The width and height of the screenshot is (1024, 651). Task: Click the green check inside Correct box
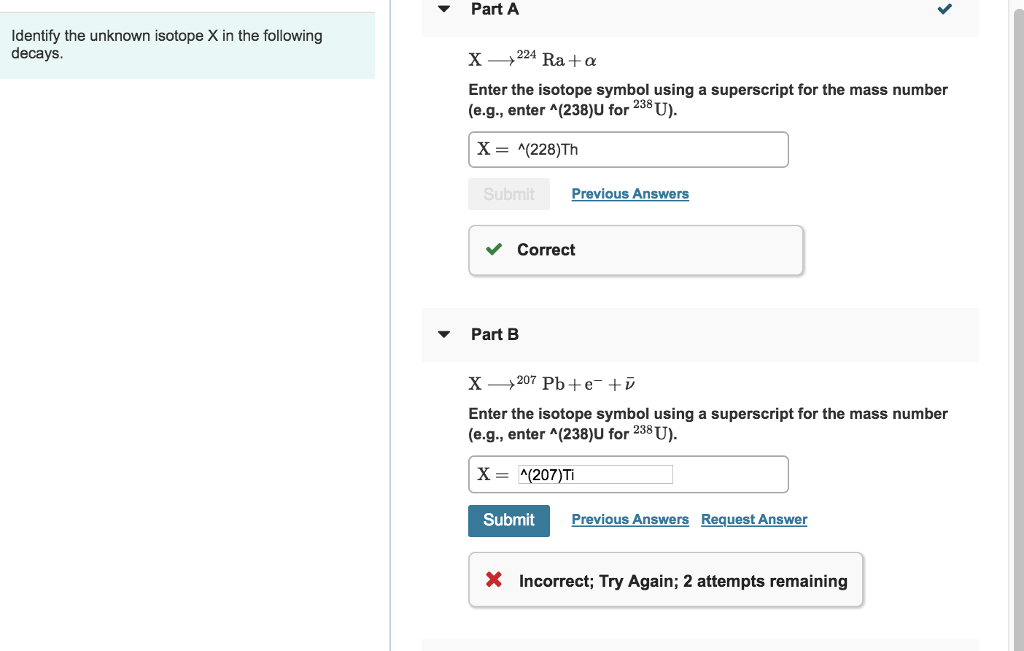[x=493, y=249]
